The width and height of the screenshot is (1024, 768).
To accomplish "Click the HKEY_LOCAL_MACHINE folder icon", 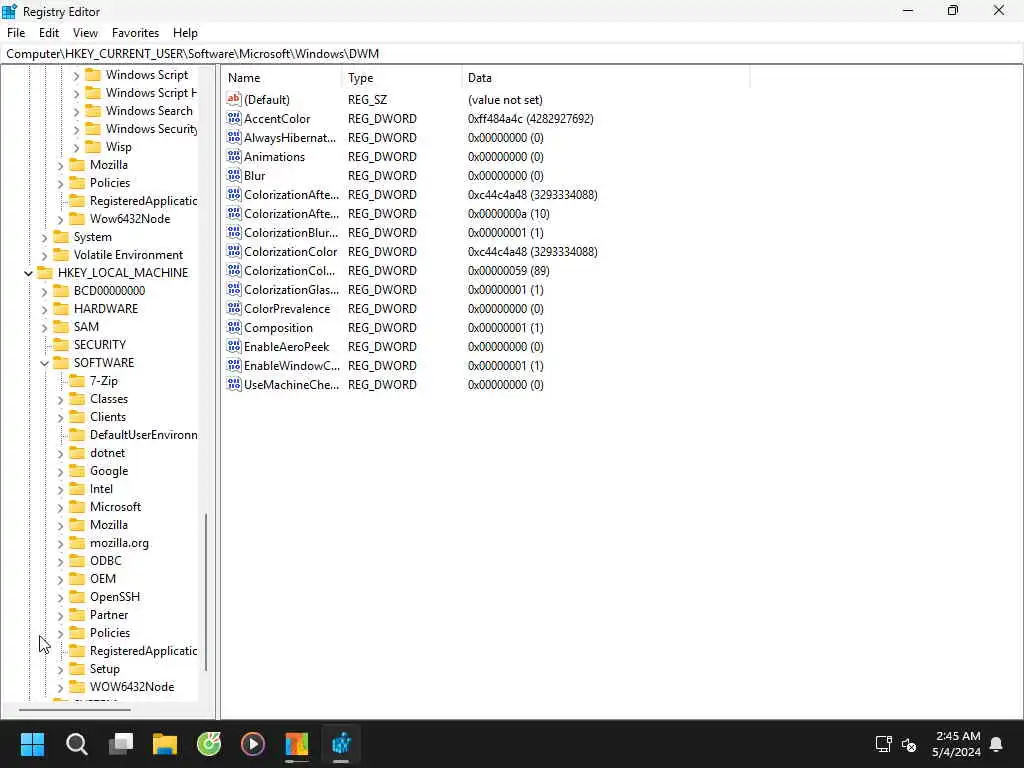I will [x=45, y=272].
